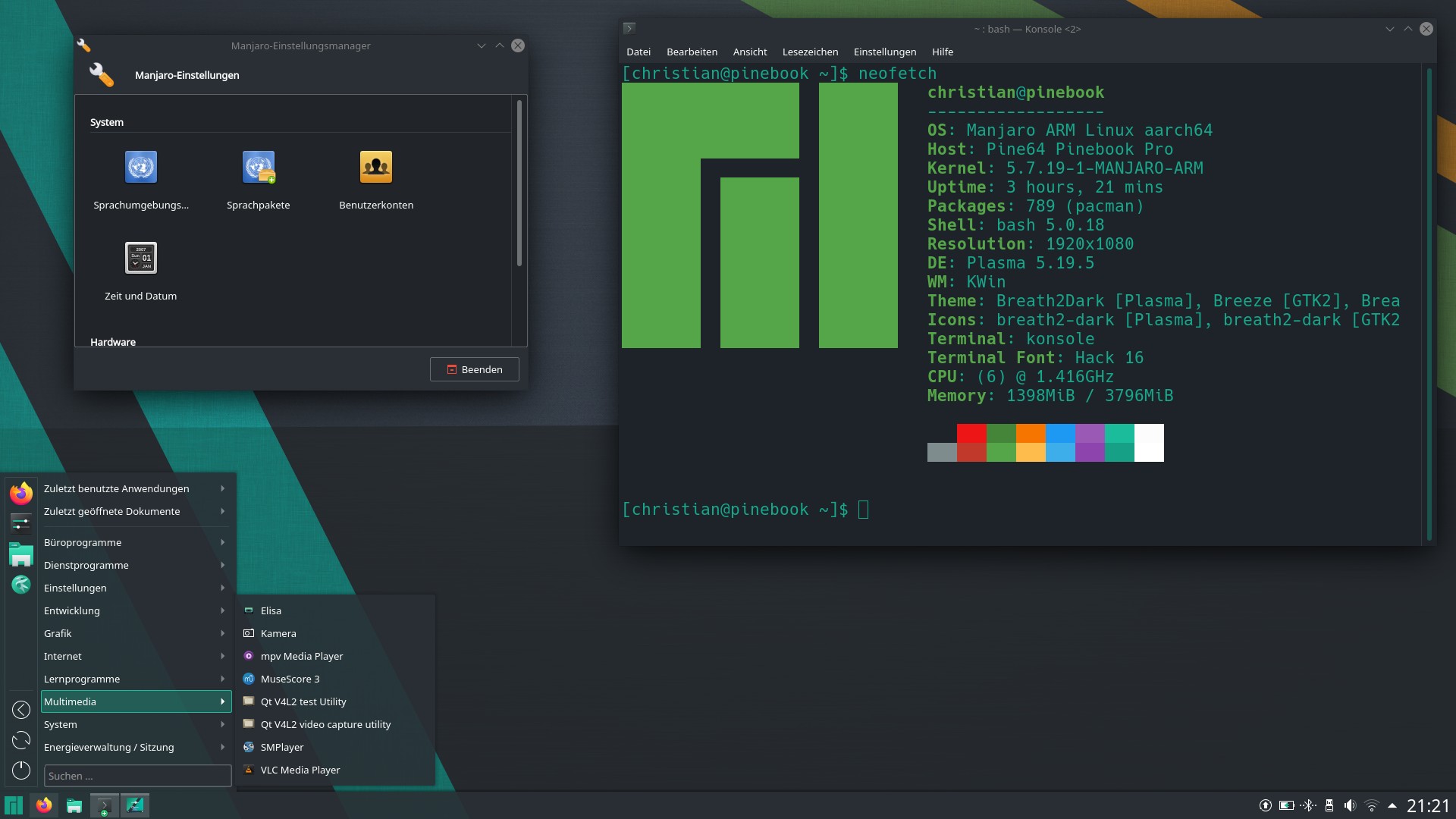Open updates notifier in system tray
1456x819 pixels.
click(1265, 806)
